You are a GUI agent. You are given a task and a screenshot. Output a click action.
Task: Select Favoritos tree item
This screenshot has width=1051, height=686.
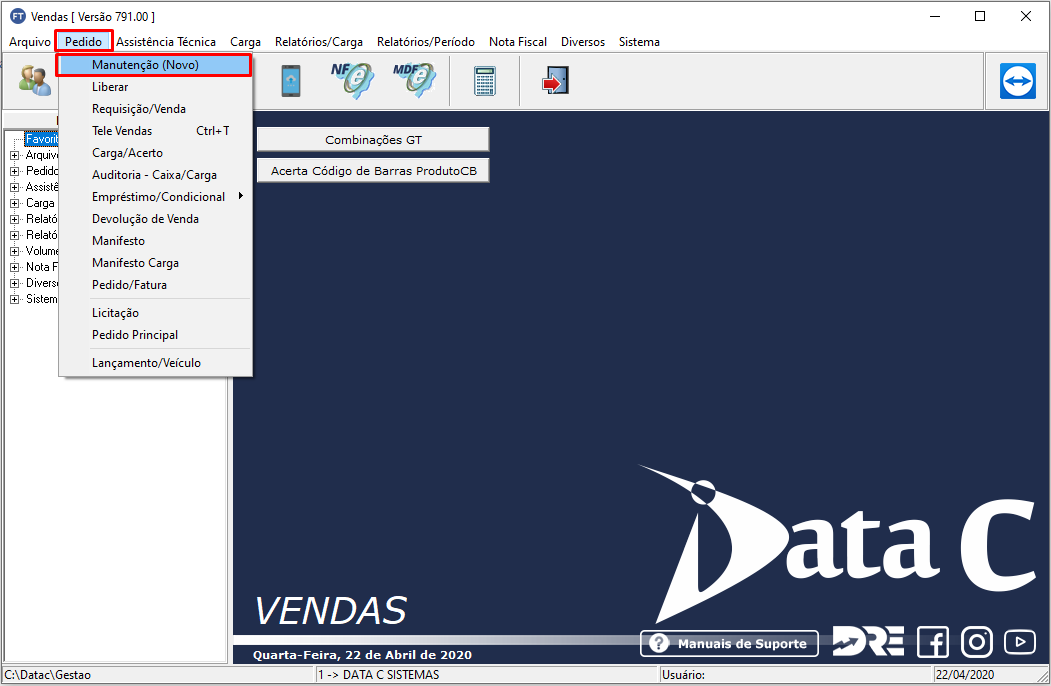tap(42, 139)
